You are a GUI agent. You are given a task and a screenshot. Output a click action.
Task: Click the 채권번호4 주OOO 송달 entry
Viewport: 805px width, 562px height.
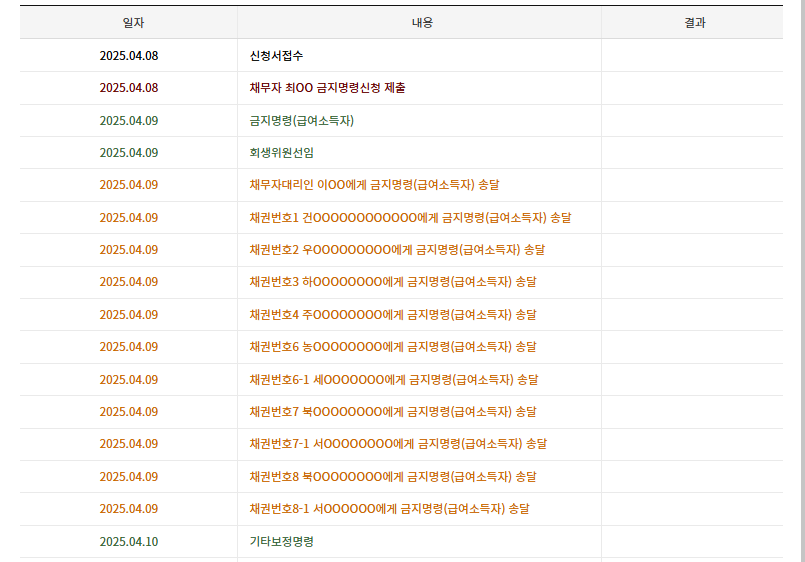point(393,315)
